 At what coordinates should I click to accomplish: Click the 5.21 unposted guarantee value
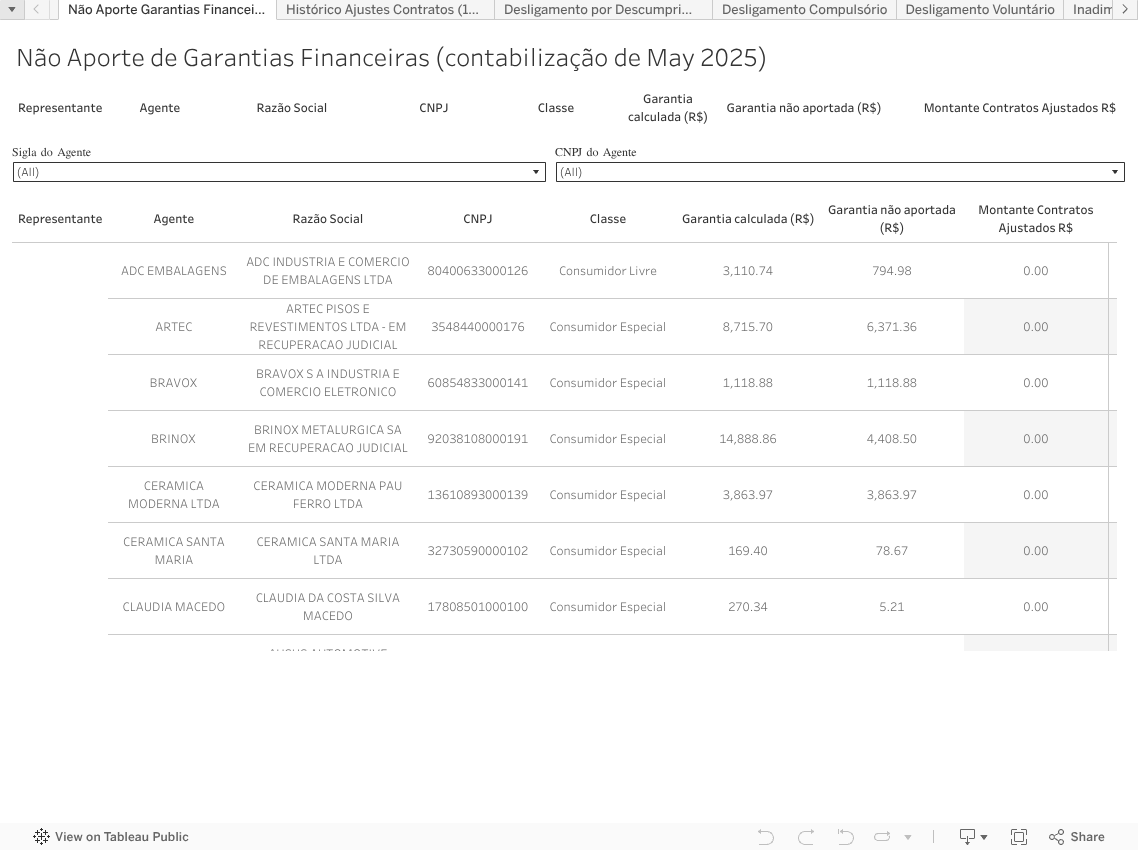point(891,607)
